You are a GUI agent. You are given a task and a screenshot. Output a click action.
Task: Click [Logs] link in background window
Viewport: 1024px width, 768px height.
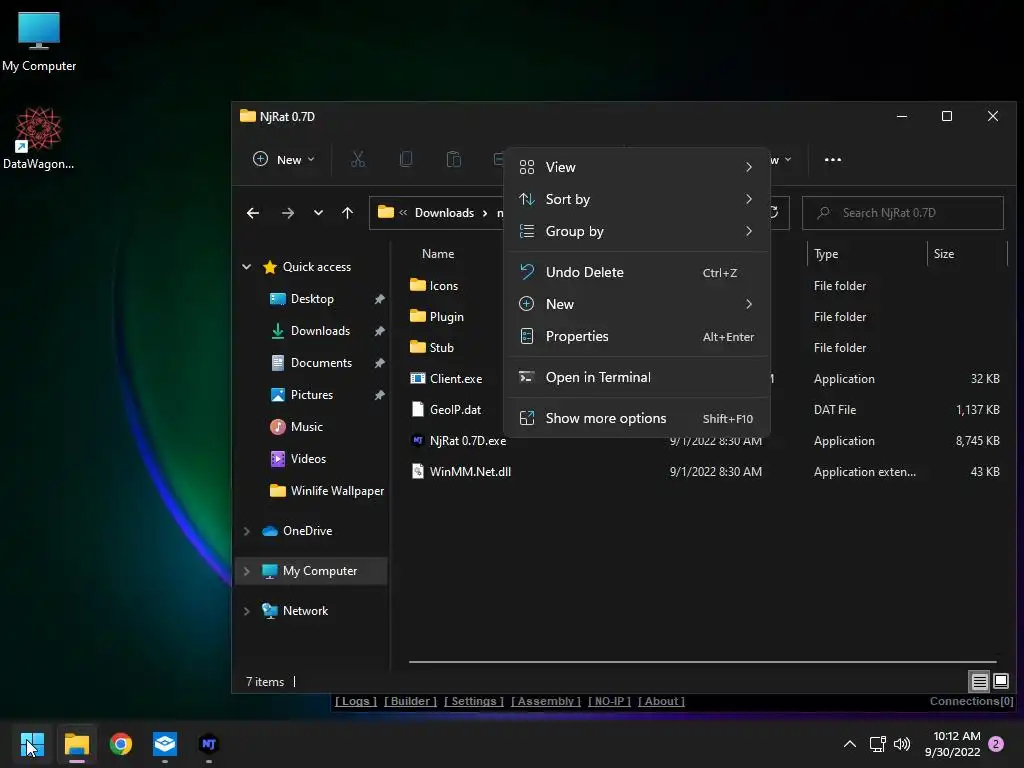356,701
